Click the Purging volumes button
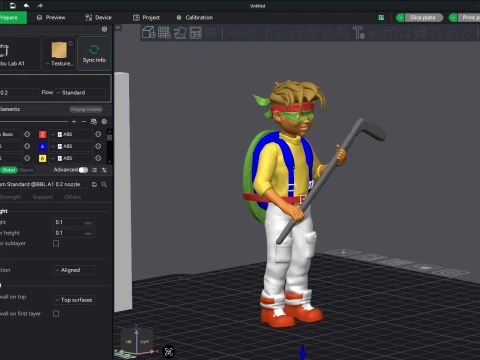The width and height of the screenshot is (480, 360). click(x=86, y=109)
